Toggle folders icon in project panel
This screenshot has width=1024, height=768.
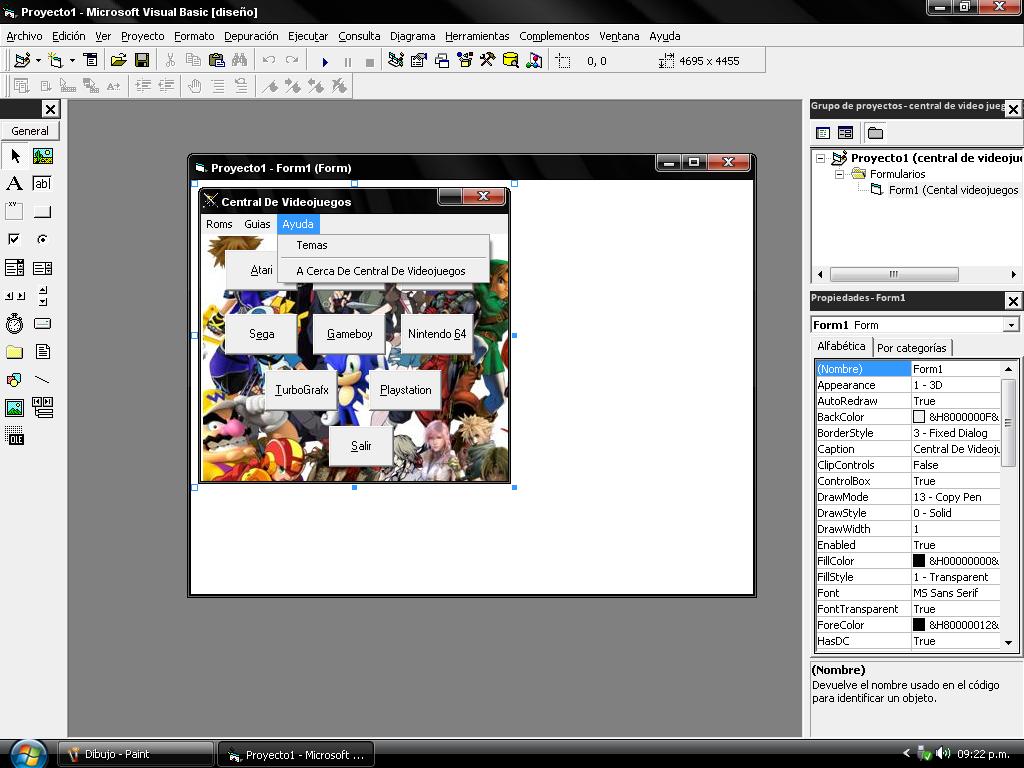pyautogui.click(x=875, y=133)
